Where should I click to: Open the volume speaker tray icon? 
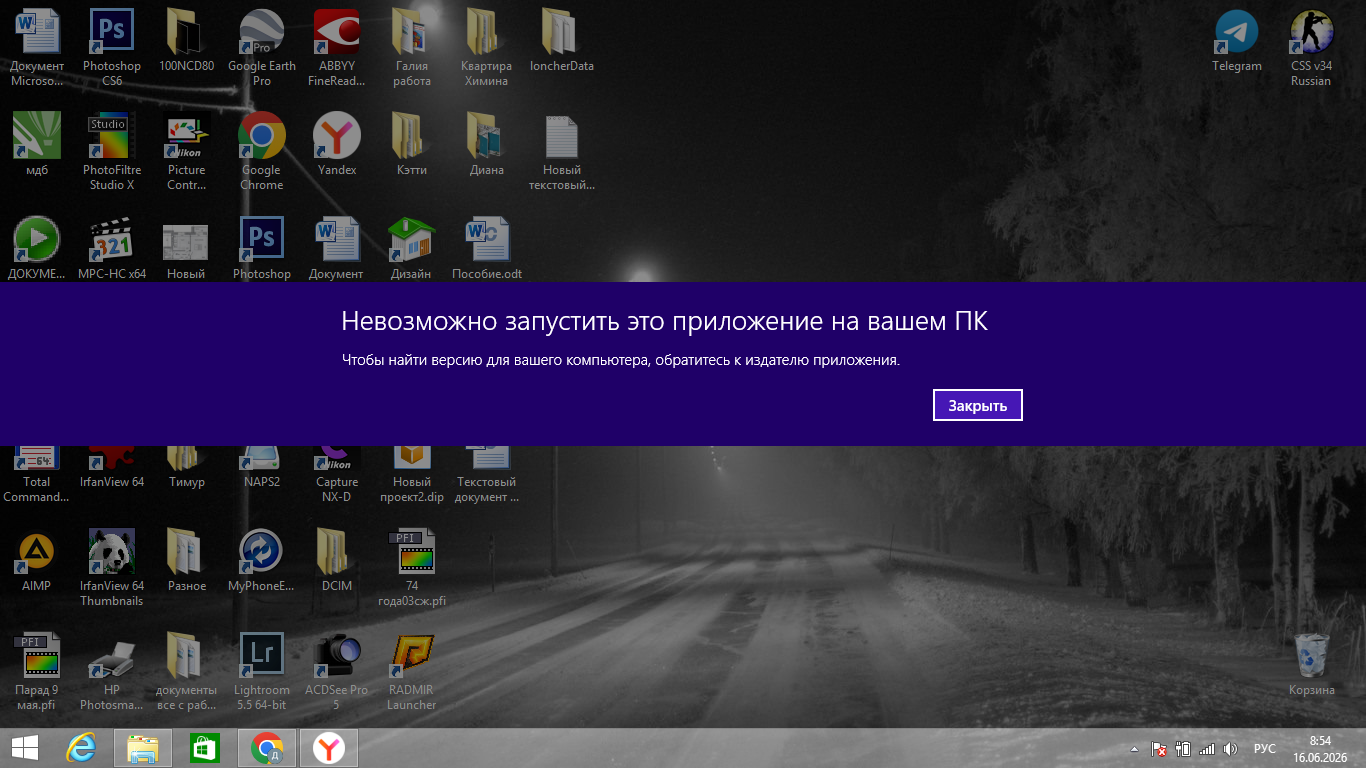pos(1231,748)
